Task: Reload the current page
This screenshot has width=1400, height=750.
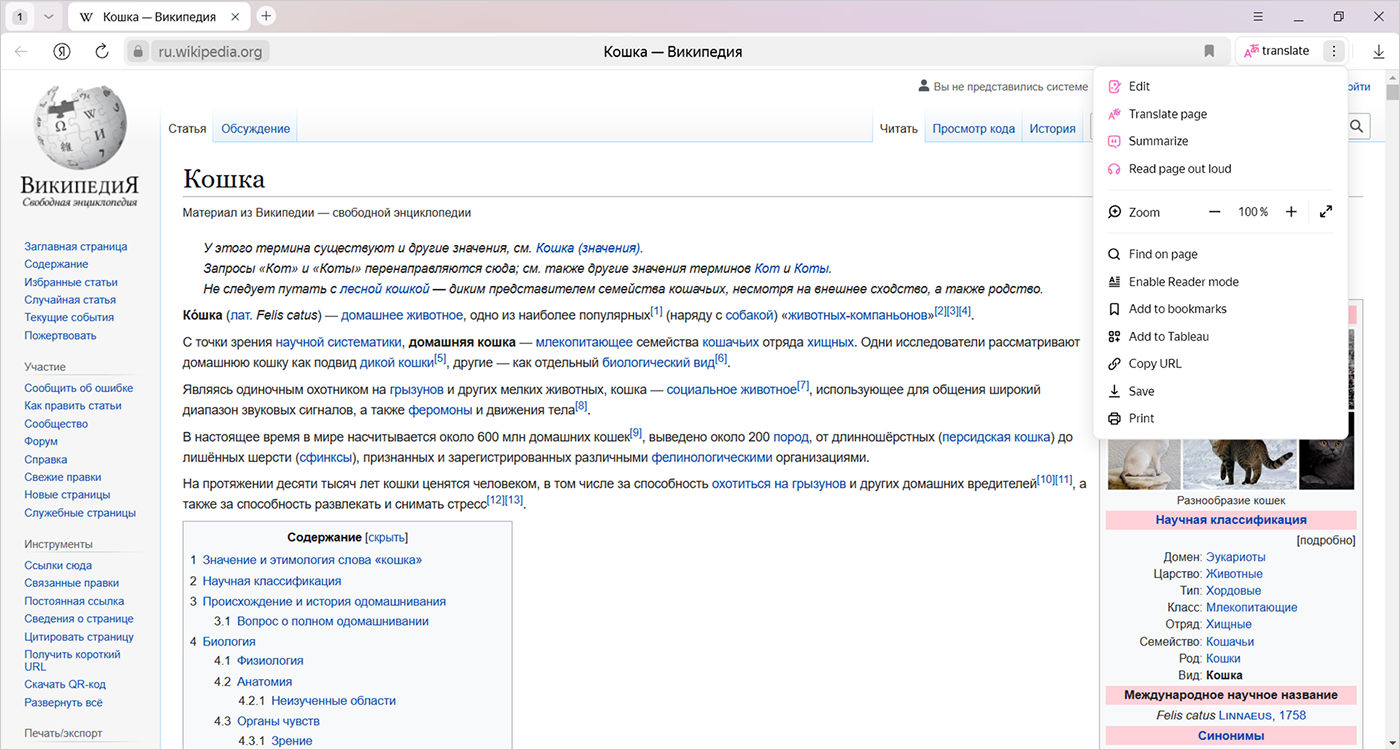Action: [x=101, y=51]
